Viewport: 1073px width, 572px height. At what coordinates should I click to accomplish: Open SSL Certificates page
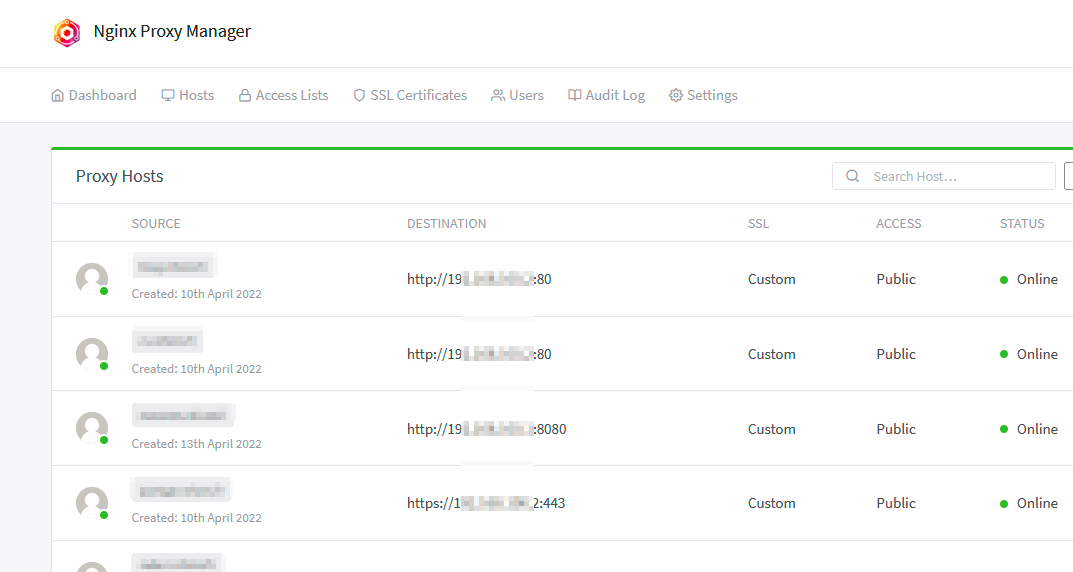(410, 95)
